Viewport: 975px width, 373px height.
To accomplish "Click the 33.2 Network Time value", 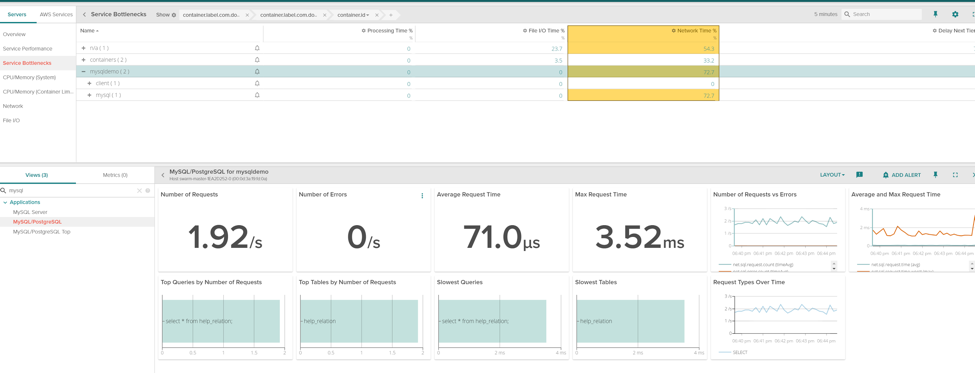I will (708, 60).
